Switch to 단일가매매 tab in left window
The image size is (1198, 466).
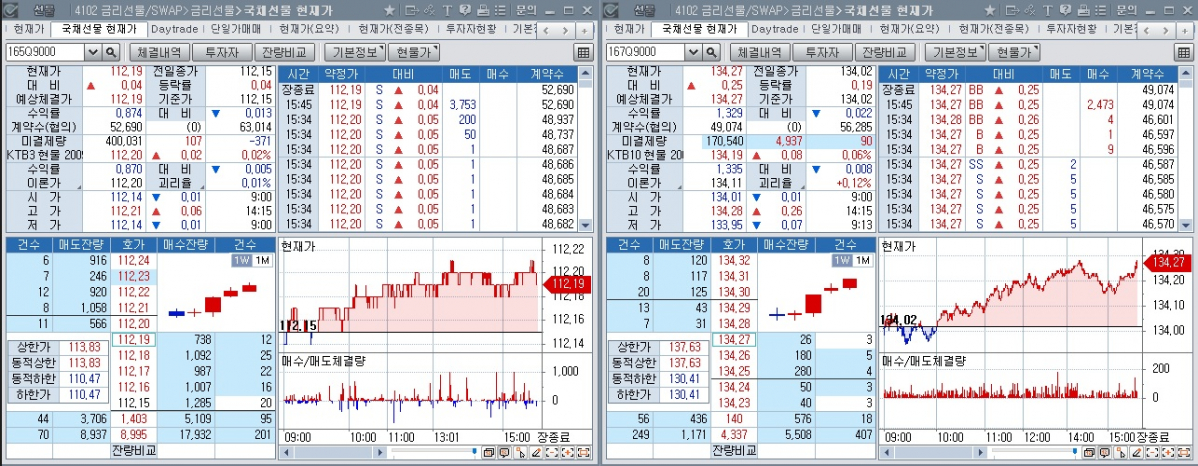[236, 29]
